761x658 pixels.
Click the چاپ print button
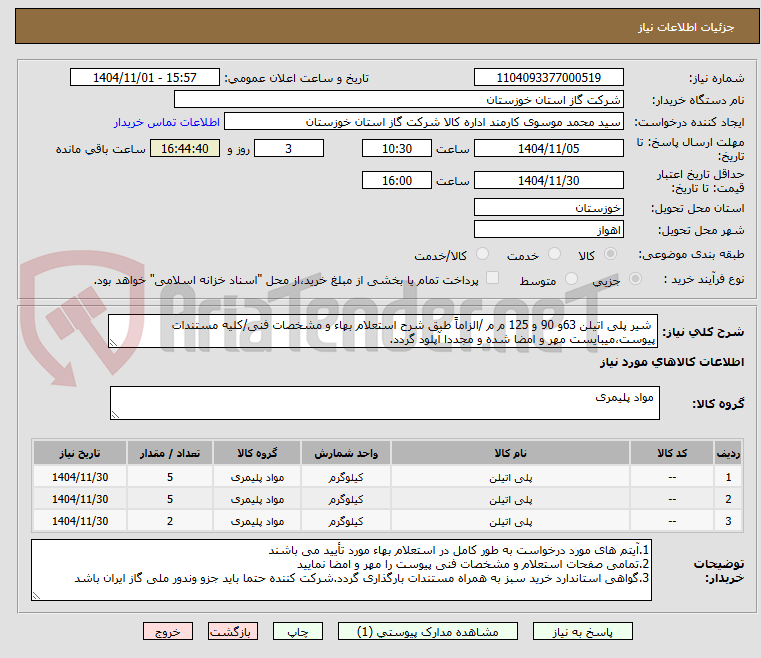[x=298, y=631]
